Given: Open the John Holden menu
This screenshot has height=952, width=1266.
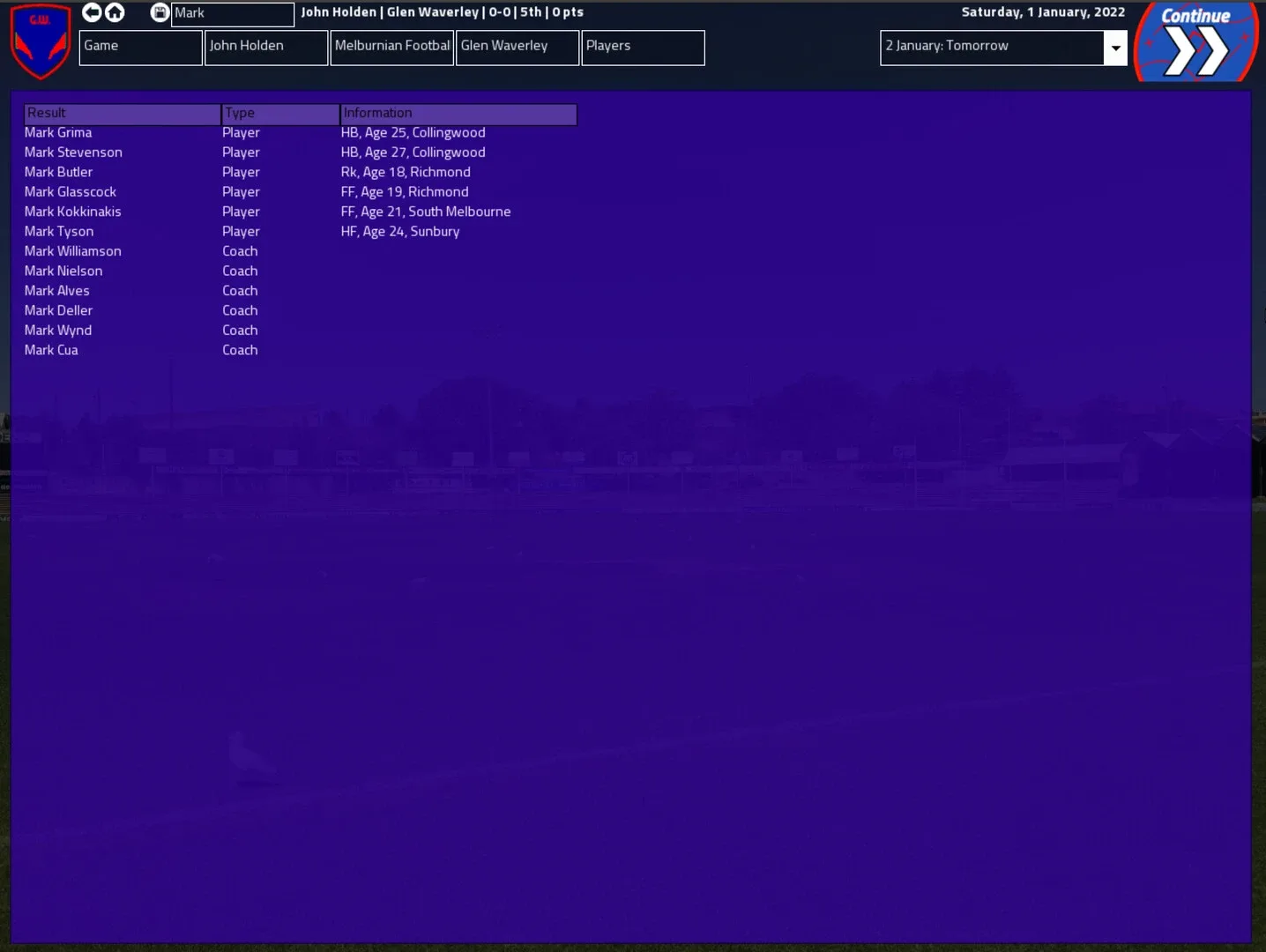Looking at the screenshot, I should click(266, 48).
